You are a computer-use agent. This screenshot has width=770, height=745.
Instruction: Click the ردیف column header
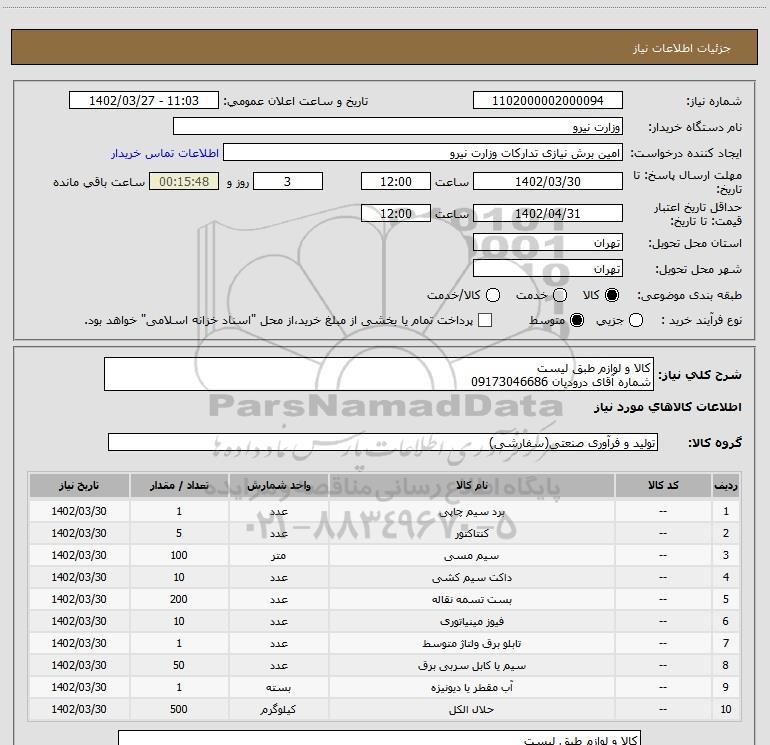(x=726, y=485)
